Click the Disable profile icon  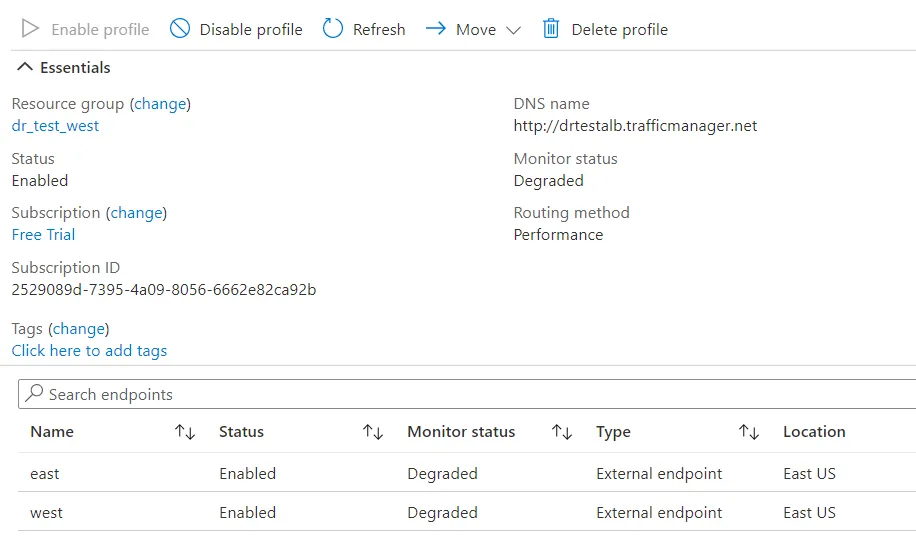(x=180, y=29)
